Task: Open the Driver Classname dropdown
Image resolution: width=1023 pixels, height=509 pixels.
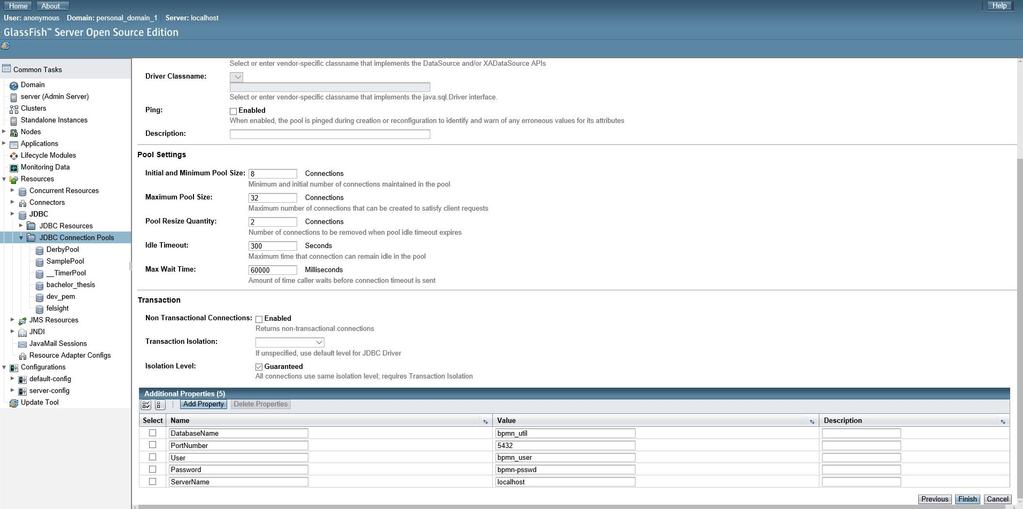Action: tap(237, 77)
